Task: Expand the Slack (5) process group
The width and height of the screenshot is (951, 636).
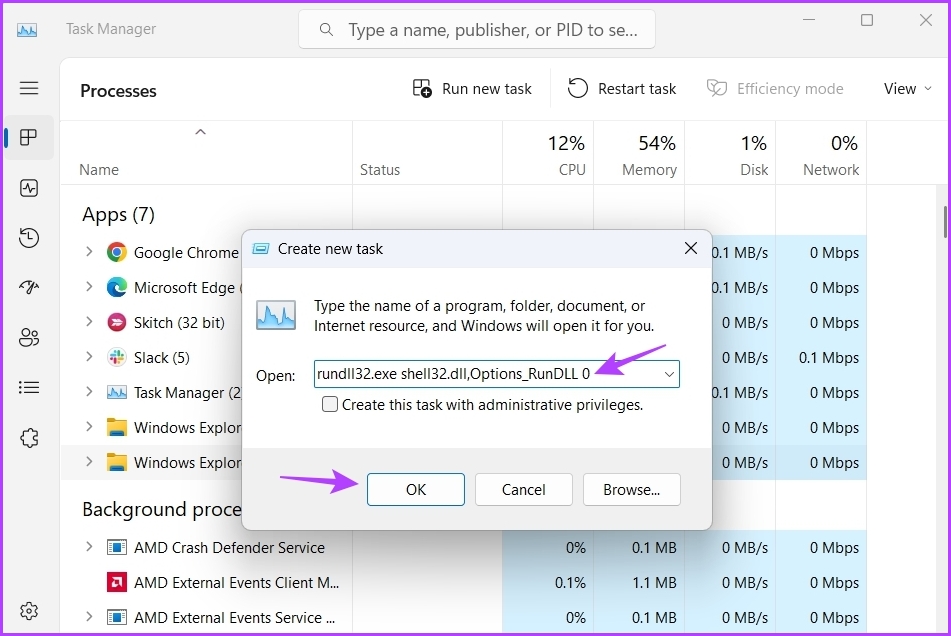Action: point(89,356)
